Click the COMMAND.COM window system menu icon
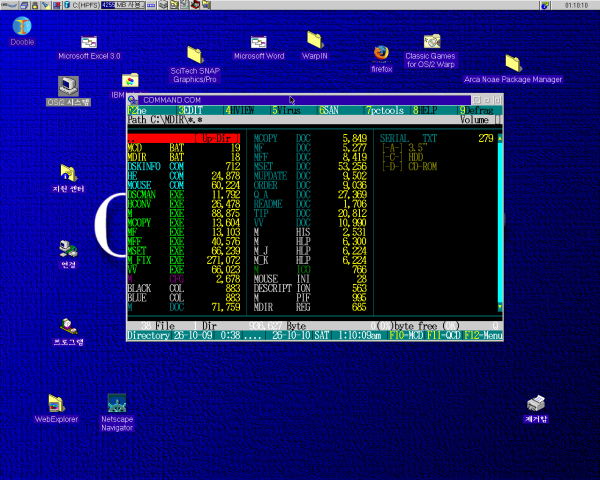The height and width of the screenshot is (480, 600). (133, 100)
